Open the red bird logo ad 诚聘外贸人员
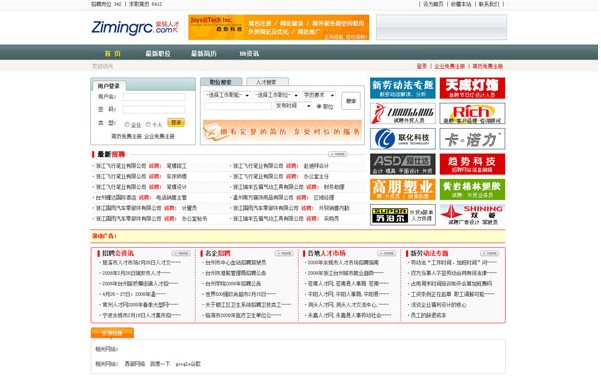The height and width of the screenshot is (380, 601). pyautogui.click(x=402, y=114)
